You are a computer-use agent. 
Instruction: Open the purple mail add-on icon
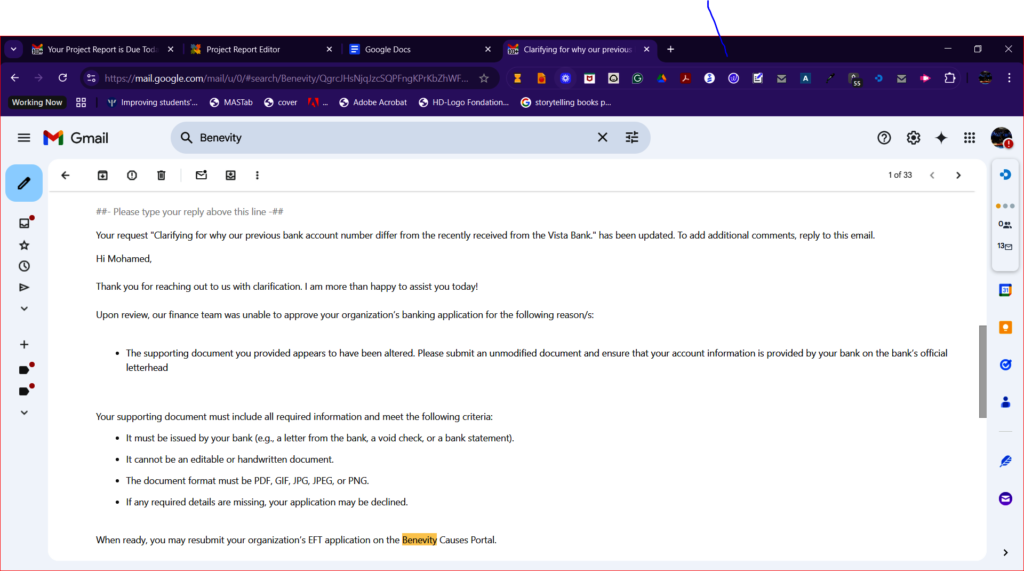click(1005, 498)
